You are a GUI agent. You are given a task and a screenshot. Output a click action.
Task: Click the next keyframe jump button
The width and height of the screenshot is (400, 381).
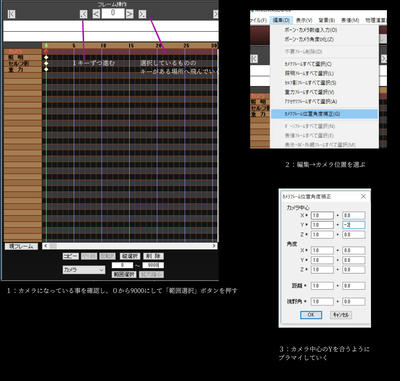142,14
